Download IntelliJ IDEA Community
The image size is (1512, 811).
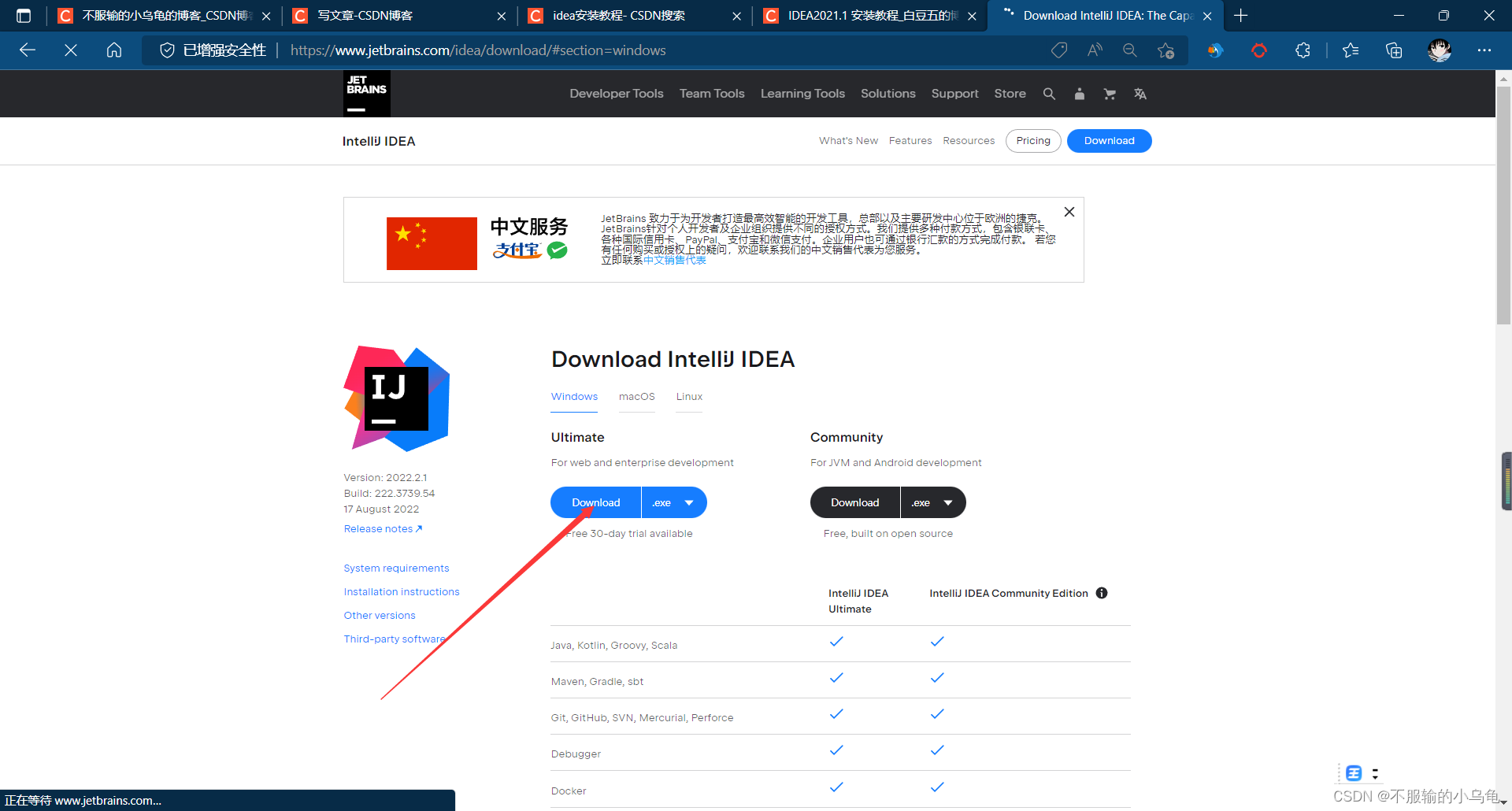point(855,502)
